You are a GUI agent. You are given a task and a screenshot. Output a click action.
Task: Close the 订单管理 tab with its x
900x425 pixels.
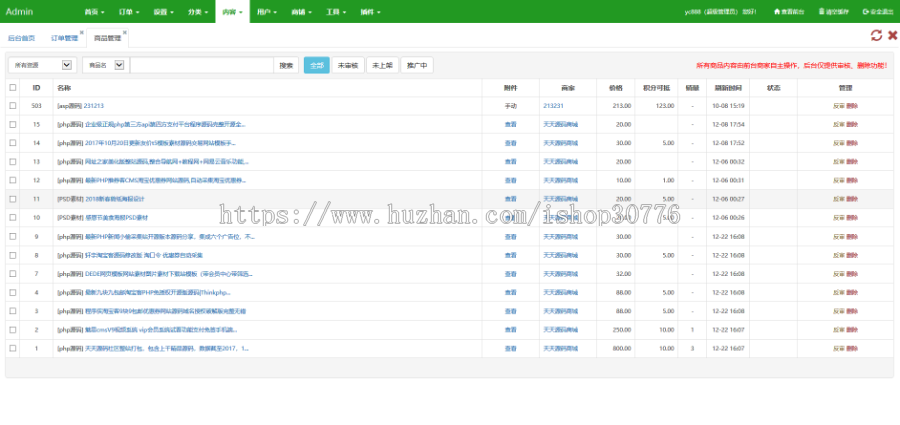tap(82, 32)
